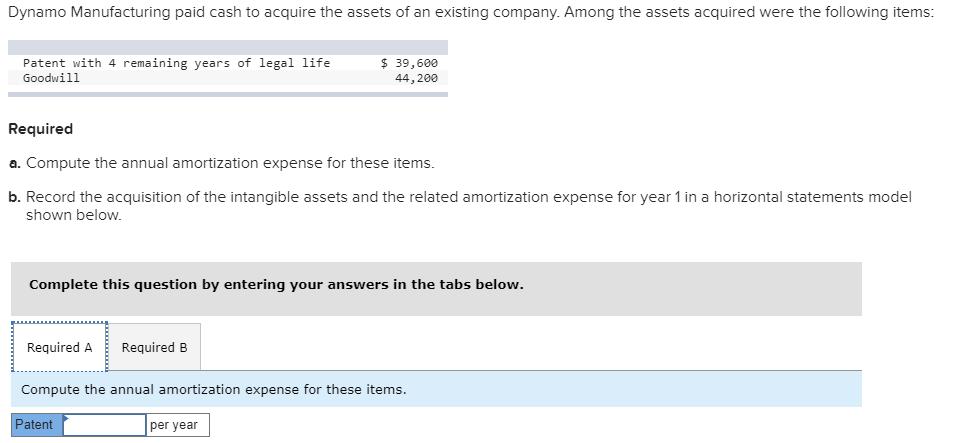The width and height of the screenshot is (963, 443).
Task: Click the Patent amortization input field
Action: point(105,425)
